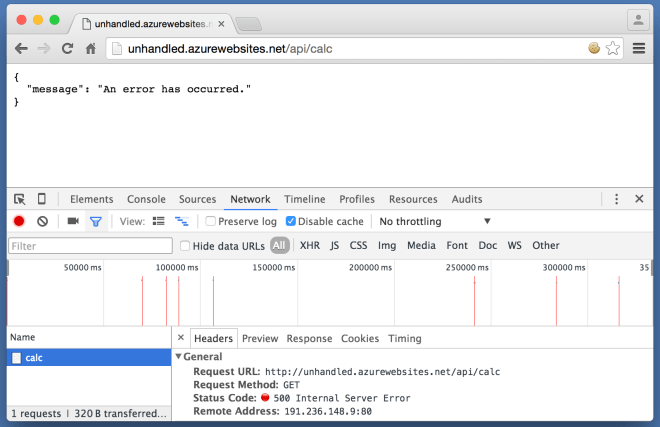Filter requests by Font

coord(457,246)
